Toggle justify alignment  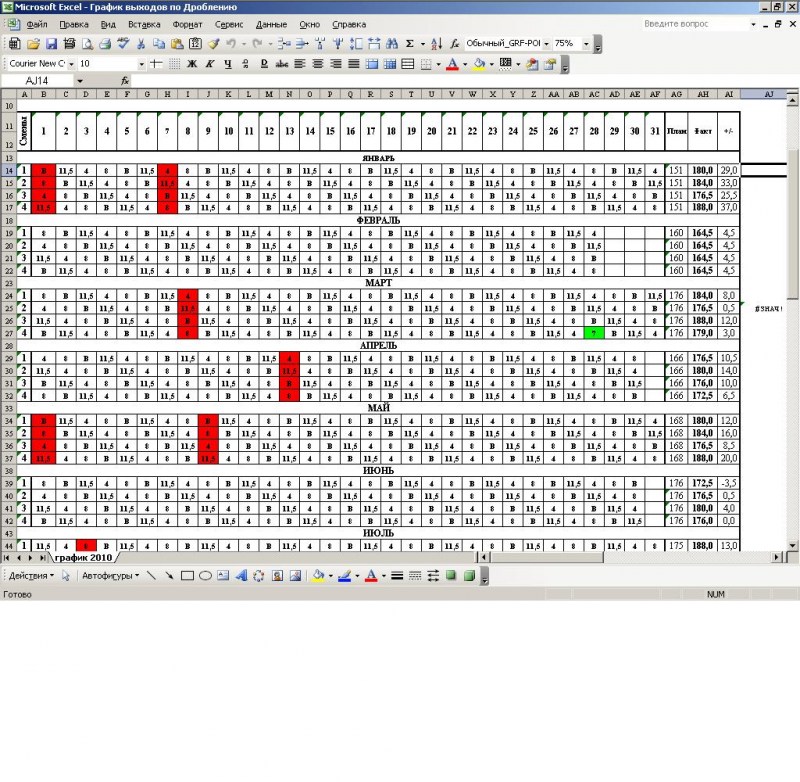[x=354, y=64]
